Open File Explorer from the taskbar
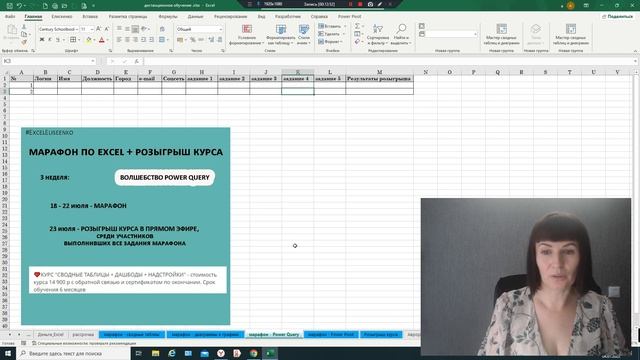The image size is (640, 360). pyautogui.click(x=156, y=353)
